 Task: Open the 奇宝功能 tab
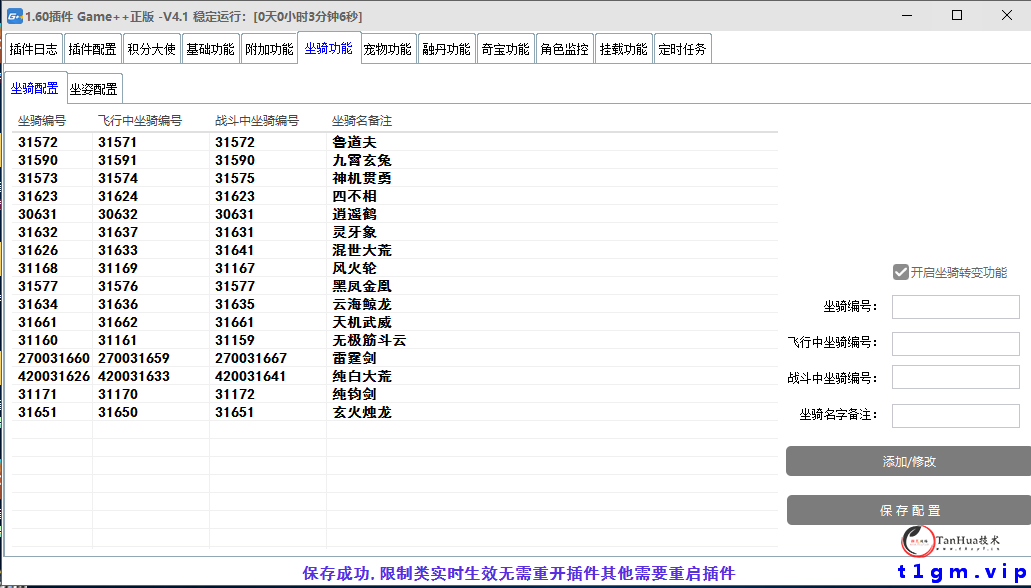pos(505,47)
